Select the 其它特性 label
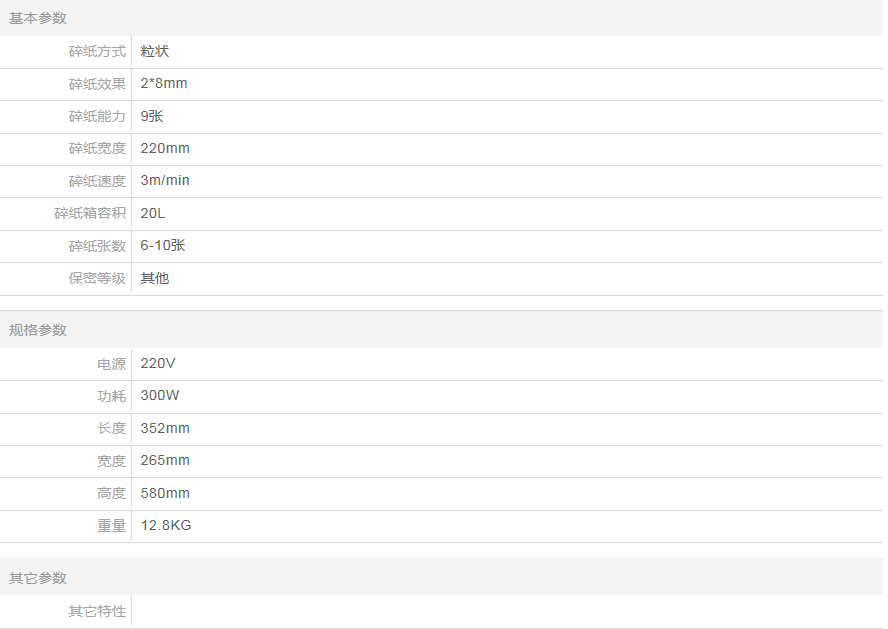Viewport: 888px width, 629px height. tap(97, 611)
